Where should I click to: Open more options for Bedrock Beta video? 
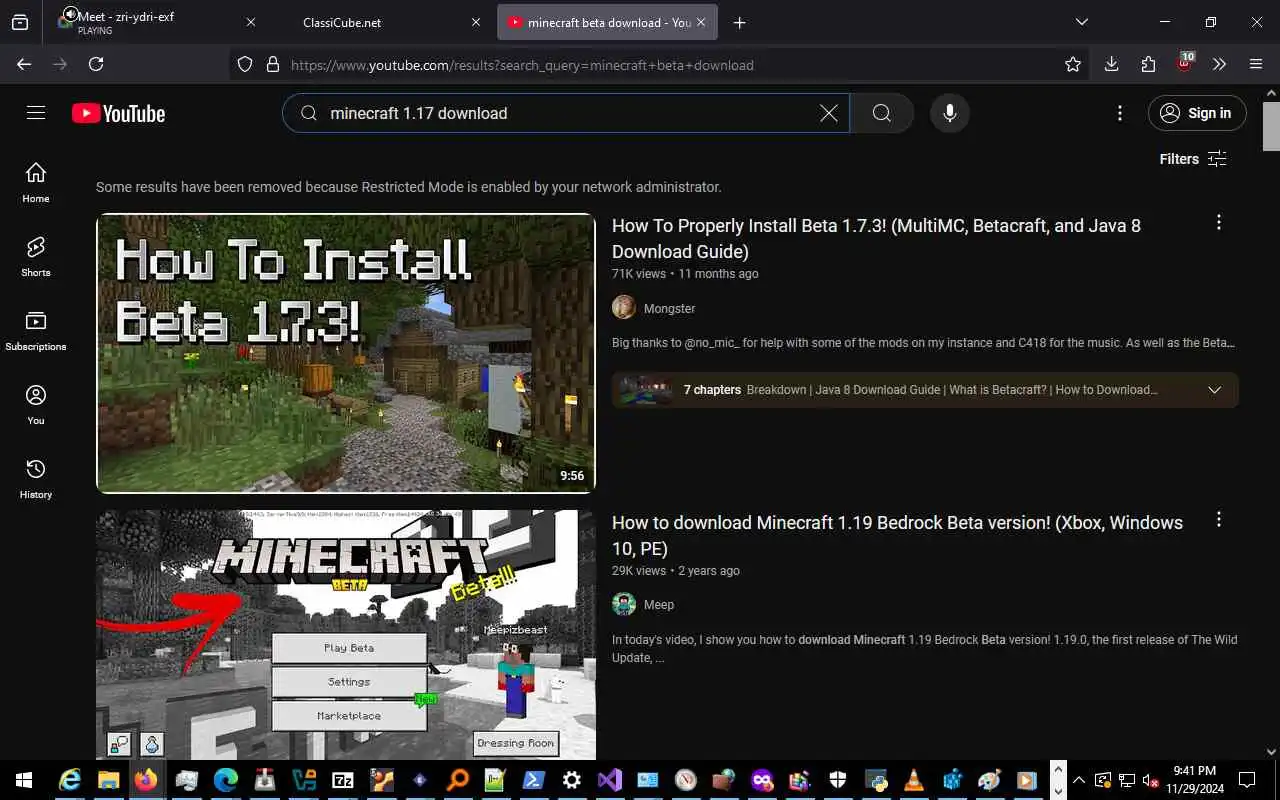point(1218,519)
